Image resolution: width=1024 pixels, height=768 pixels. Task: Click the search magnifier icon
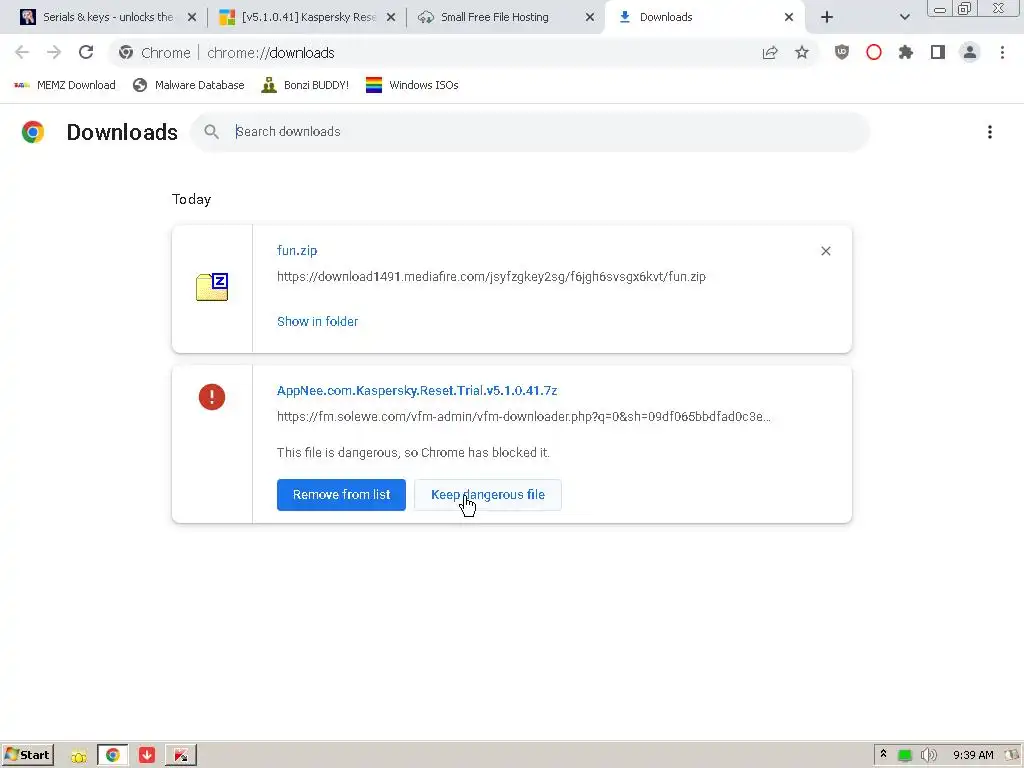pyautogui.click(x=211, y=132)
